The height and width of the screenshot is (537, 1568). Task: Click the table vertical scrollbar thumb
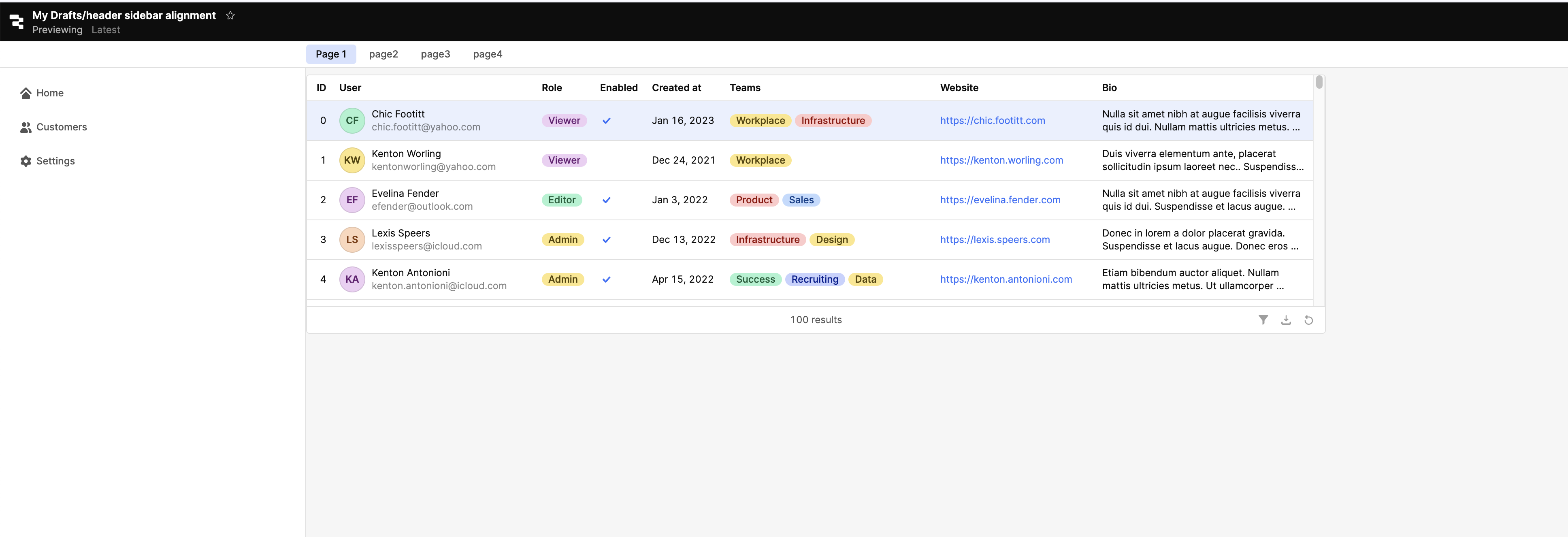(1319, 82)
